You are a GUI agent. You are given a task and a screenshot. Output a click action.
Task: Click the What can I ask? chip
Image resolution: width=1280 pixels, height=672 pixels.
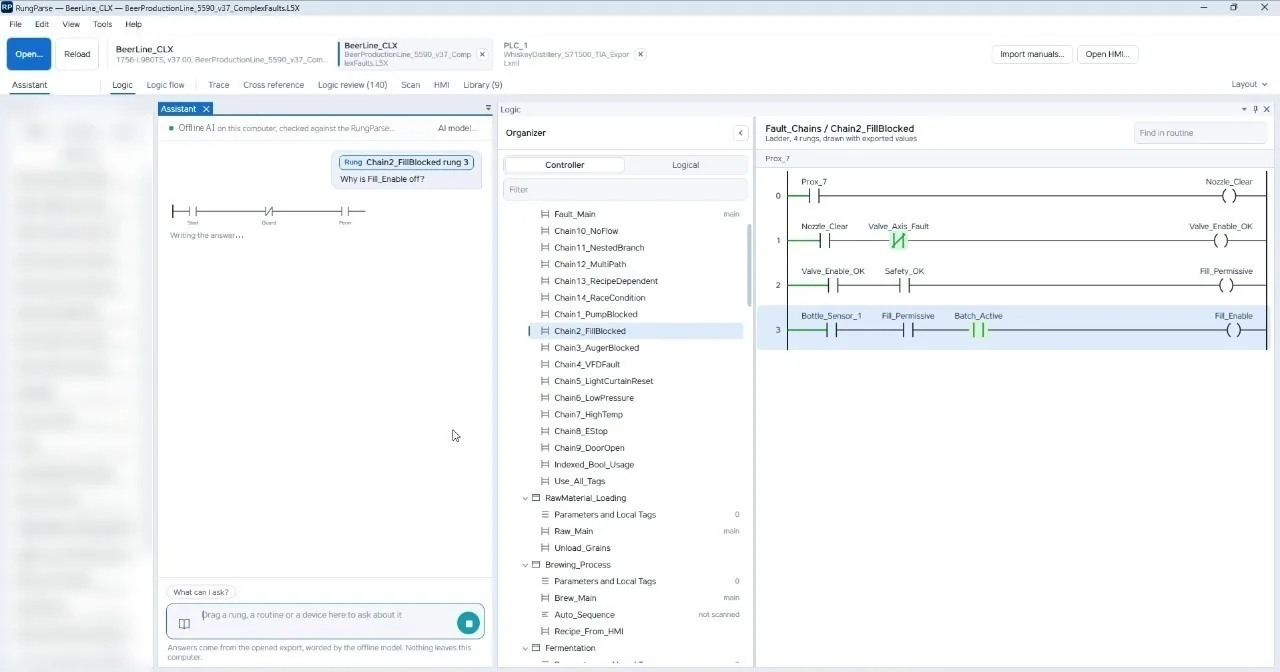point(201,592)
